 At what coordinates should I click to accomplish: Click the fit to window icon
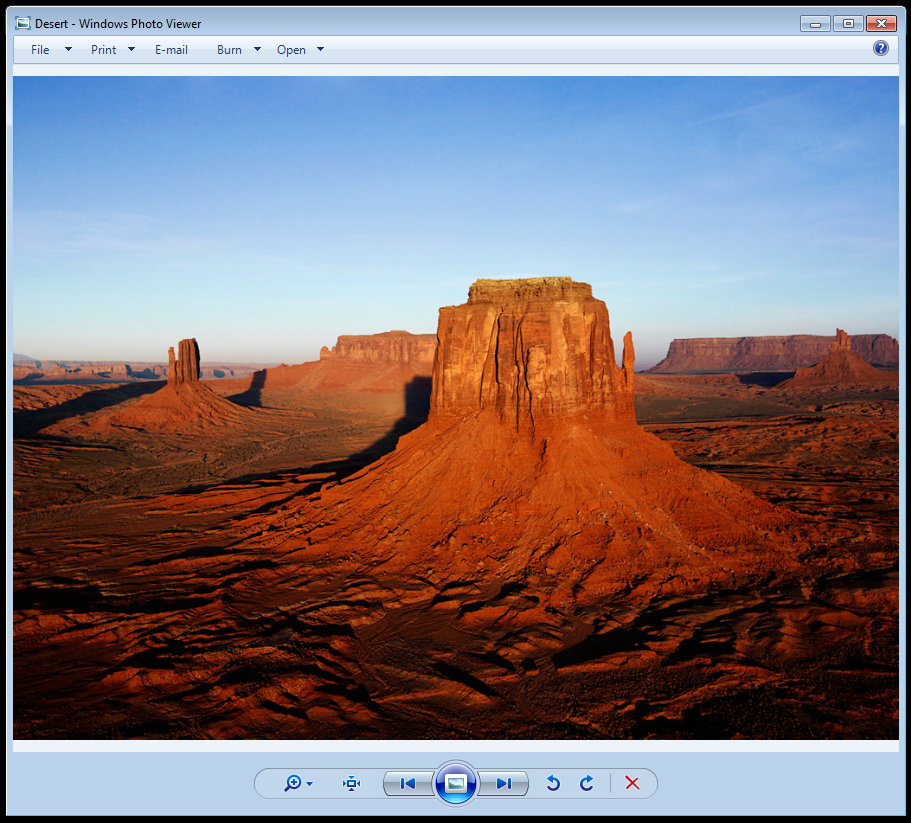[351, 784]
